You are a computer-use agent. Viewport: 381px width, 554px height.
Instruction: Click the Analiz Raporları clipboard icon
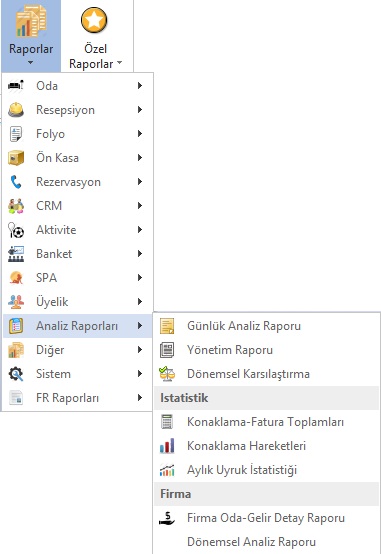(x=16, y=326)
